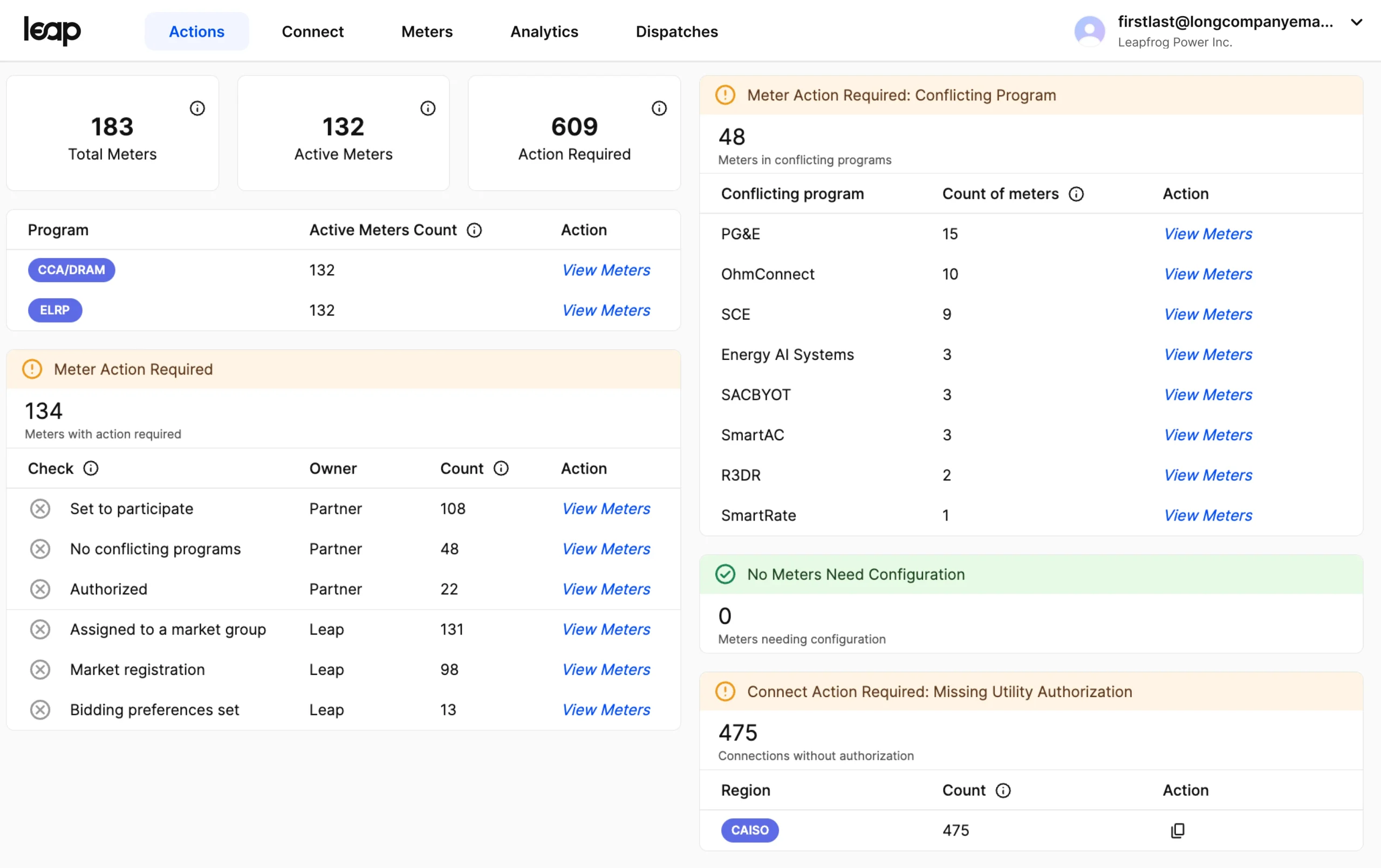This screenshot has width=1381, height=868.
Task: Click the info icon beside Region Count header
Action: pos(1003,790)
